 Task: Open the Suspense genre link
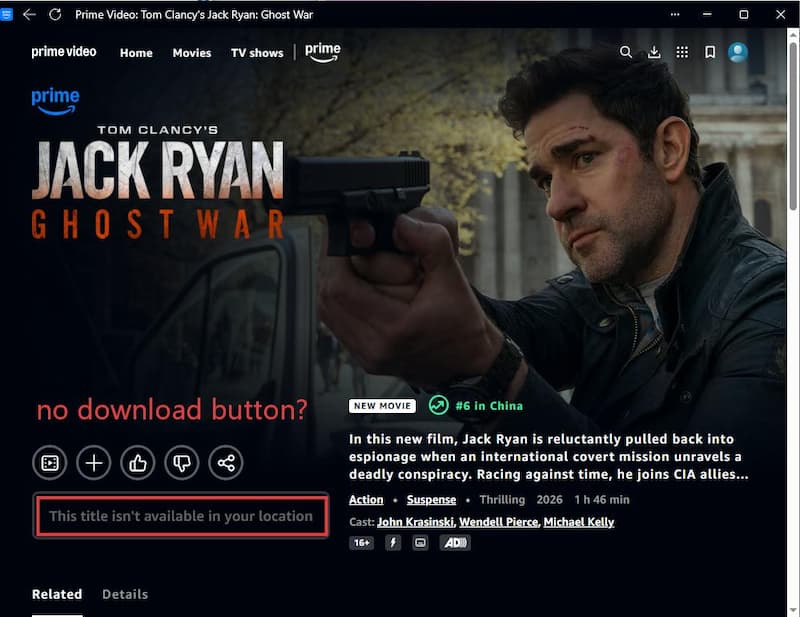click(x=431, y=500)
